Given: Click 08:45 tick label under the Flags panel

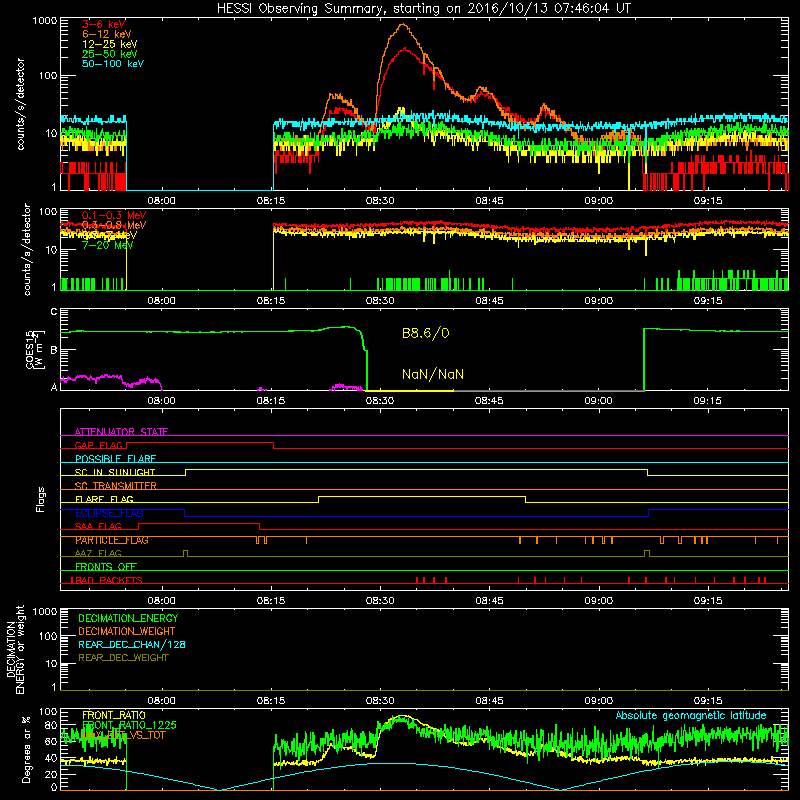Looking at the screenshot, I should (489, 601).
